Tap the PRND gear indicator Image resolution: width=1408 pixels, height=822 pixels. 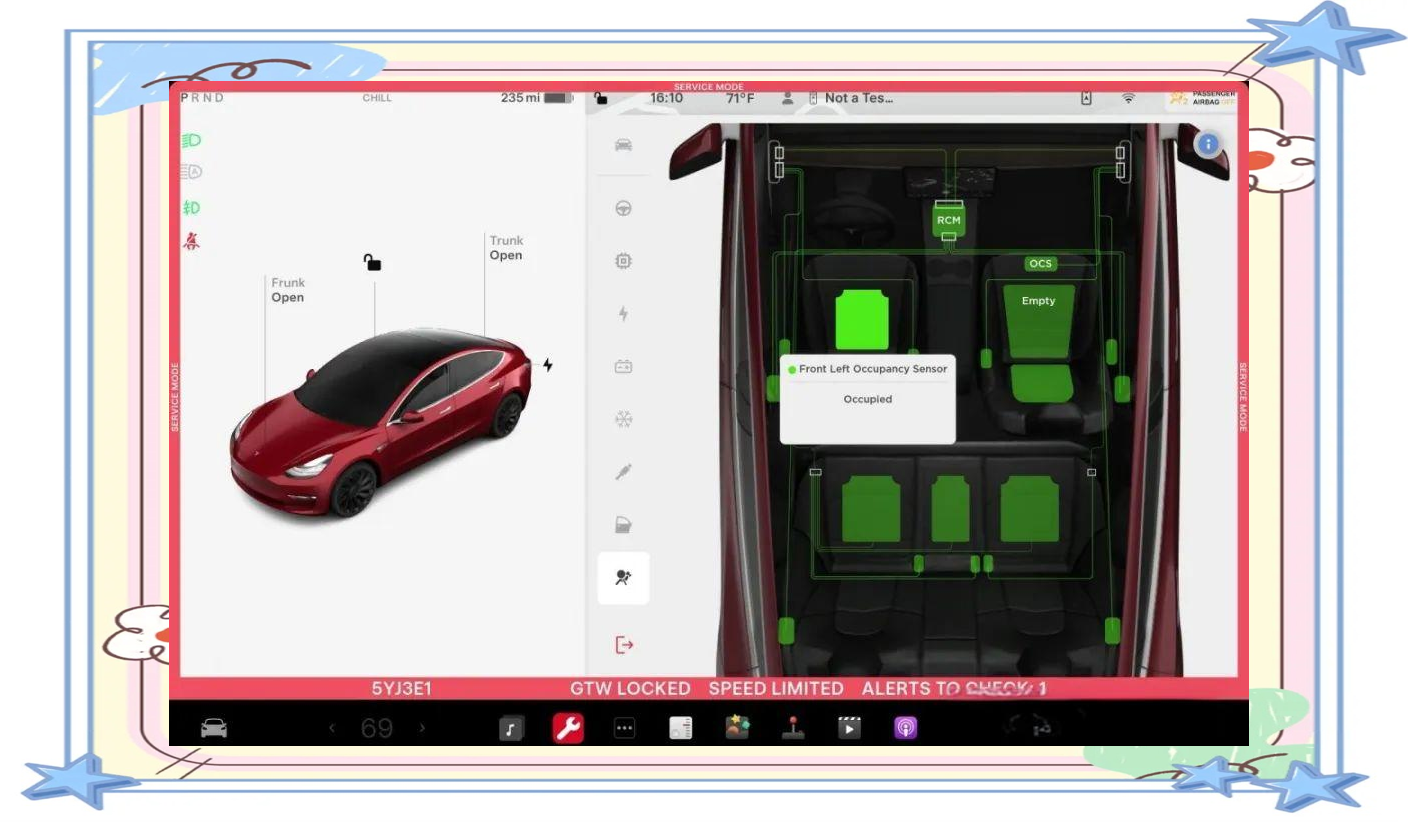point(203,98)
